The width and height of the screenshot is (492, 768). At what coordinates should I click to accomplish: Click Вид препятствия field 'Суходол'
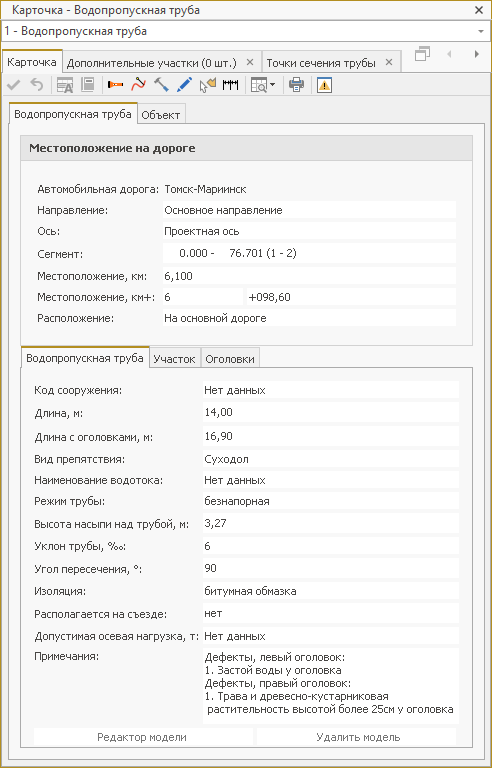click(331, 458)
